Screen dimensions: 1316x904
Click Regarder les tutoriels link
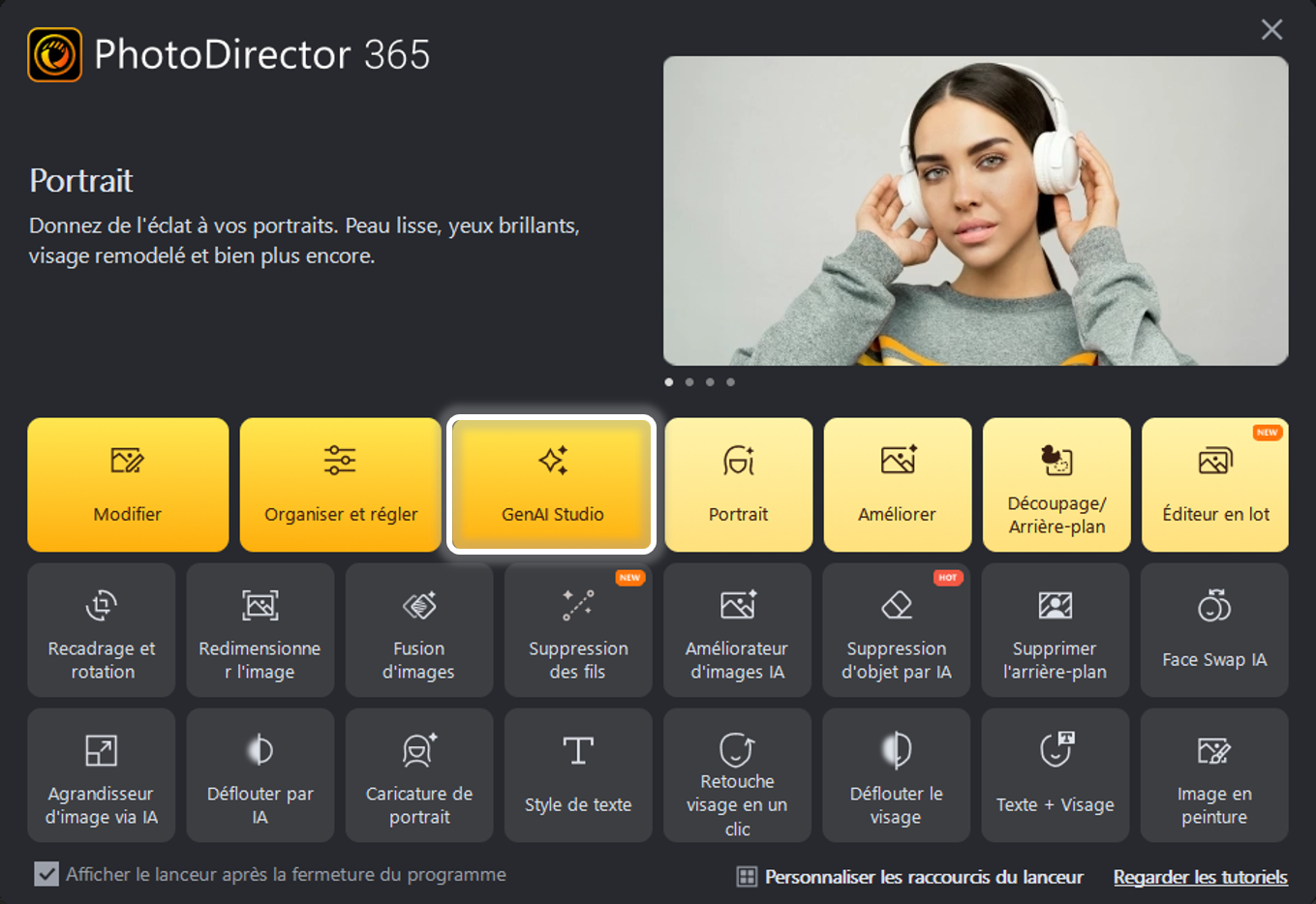click(1201, 877)
